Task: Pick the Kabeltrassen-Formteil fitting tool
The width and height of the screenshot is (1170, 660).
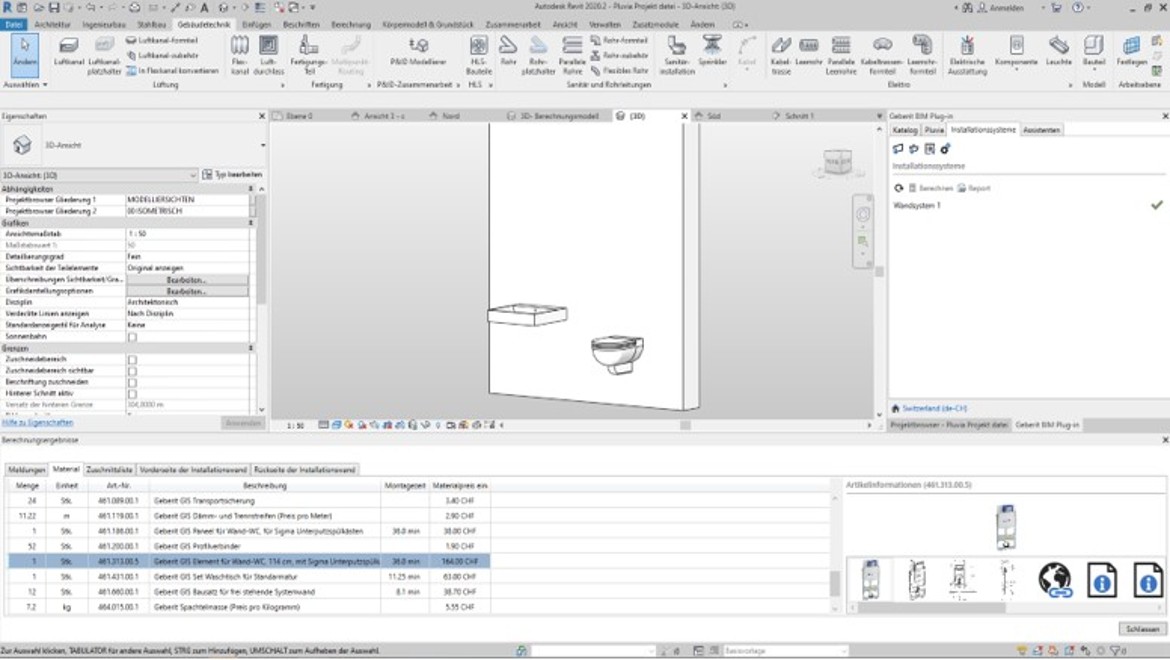Action: coord(882,55)
